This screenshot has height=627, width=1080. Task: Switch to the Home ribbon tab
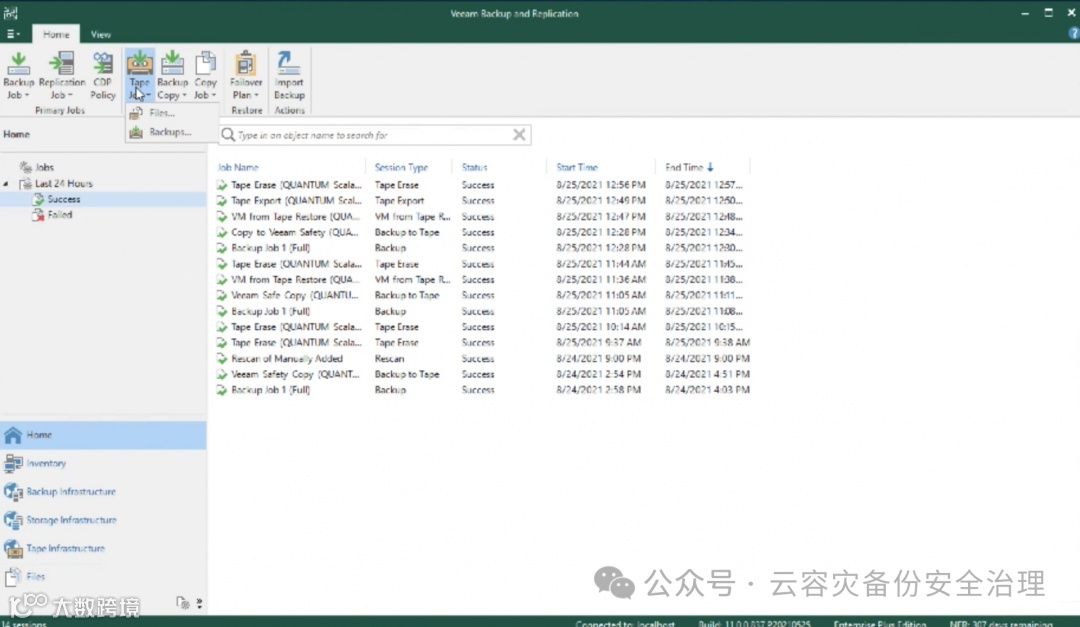click(56, 34)
